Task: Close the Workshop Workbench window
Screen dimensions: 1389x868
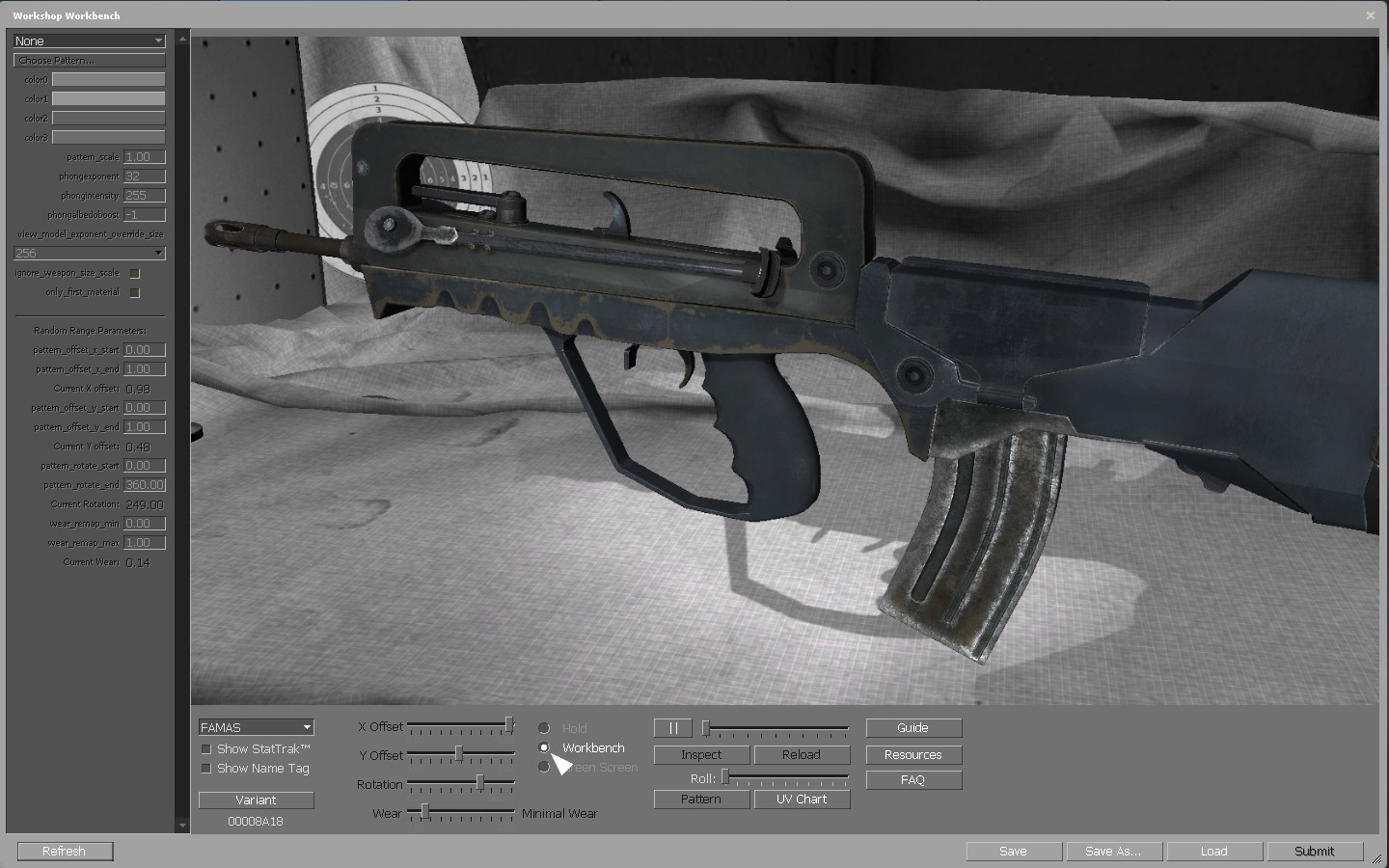Action: [1370, 15]
